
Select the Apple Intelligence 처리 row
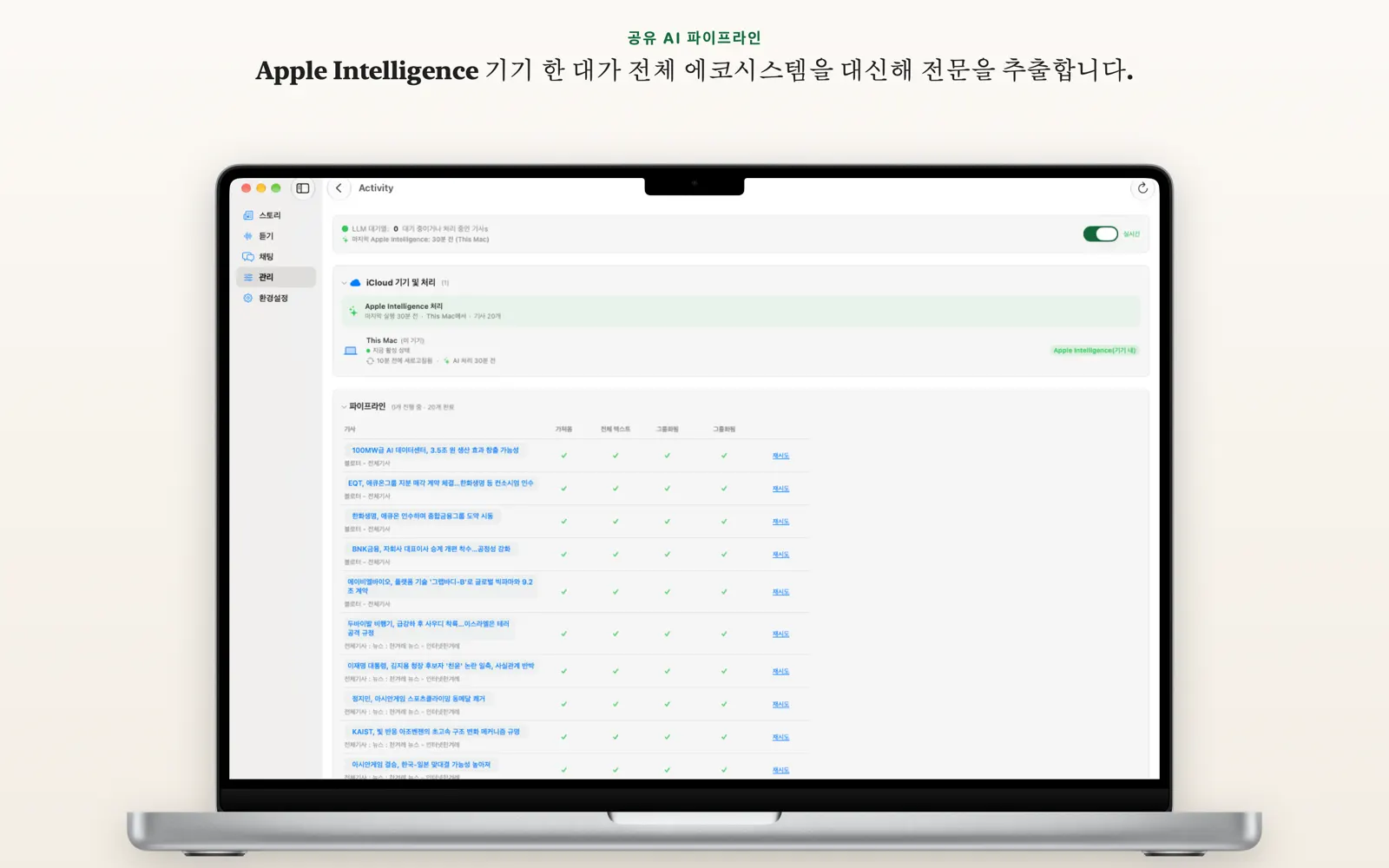[741, 312]
